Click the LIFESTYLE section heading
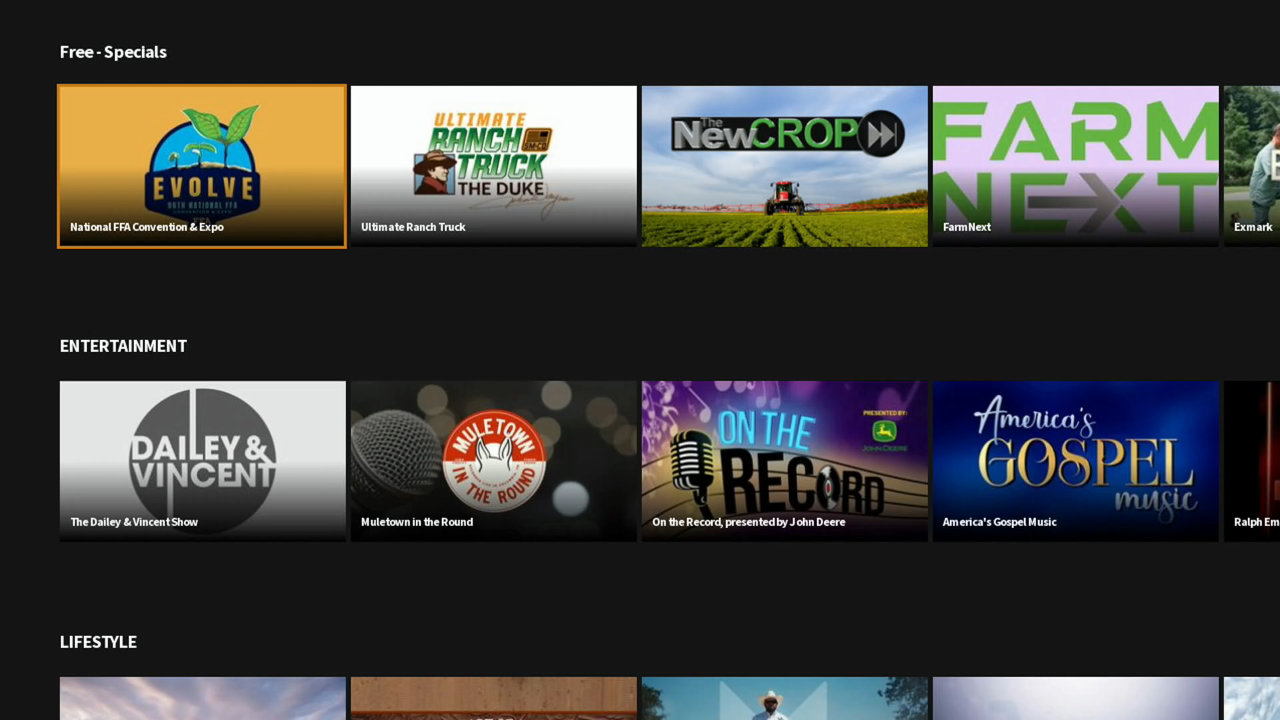1280x720 pixels. pyautogui.click(x=98, y=642)
